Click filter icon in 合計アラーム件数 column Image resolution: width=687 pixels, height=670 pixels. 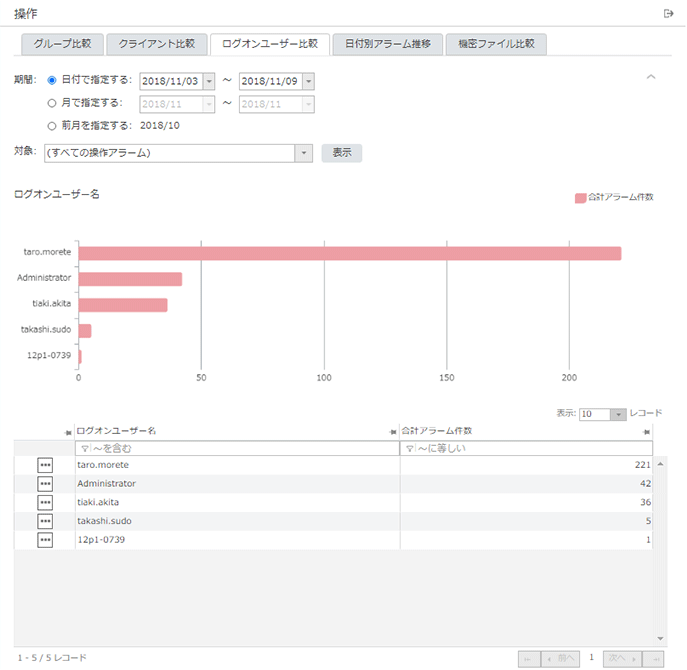click(409, 449)
